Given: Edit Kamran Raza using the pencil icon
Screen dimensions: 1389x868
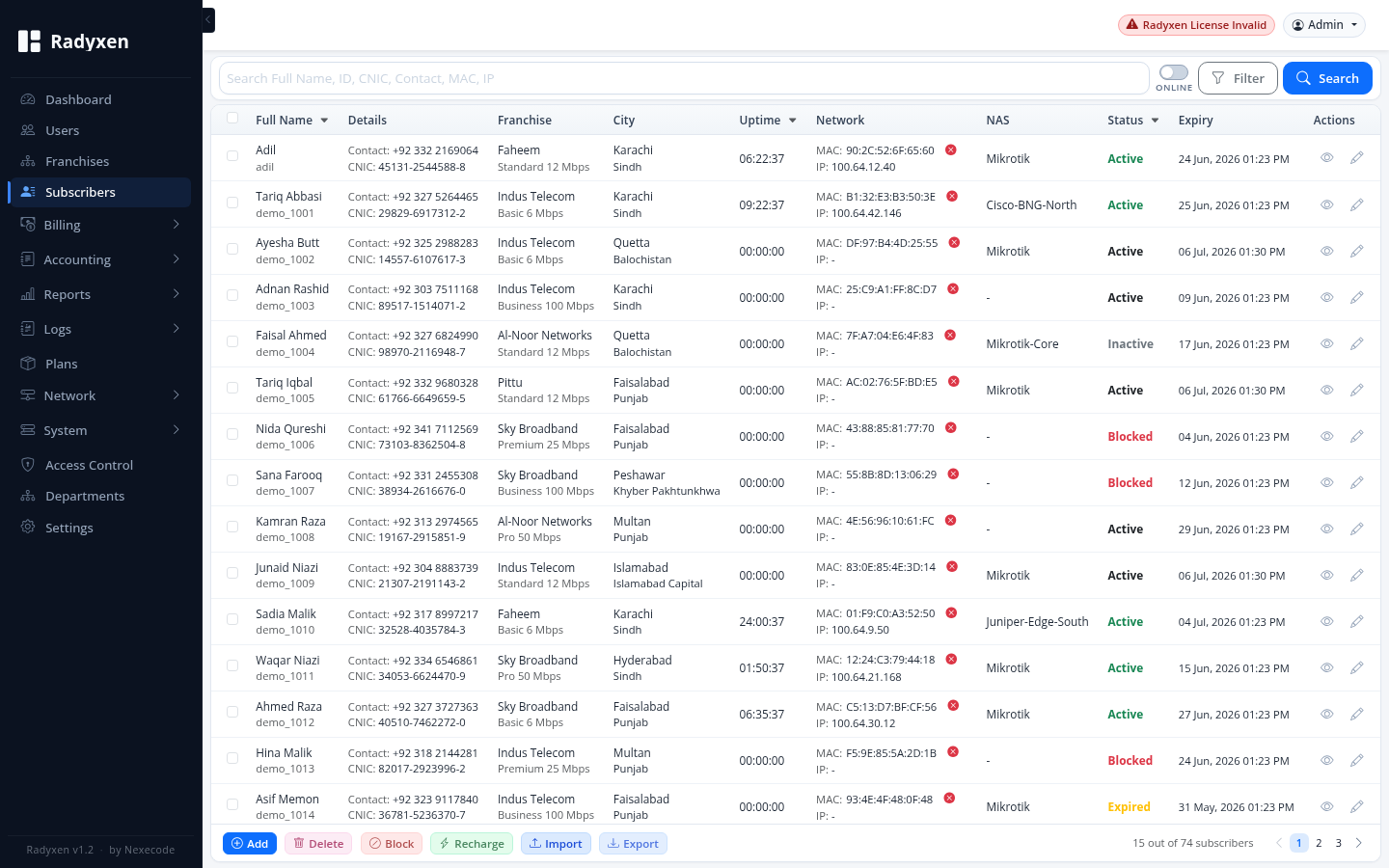Looking at the screenshot, I should tap(1356, 529).
